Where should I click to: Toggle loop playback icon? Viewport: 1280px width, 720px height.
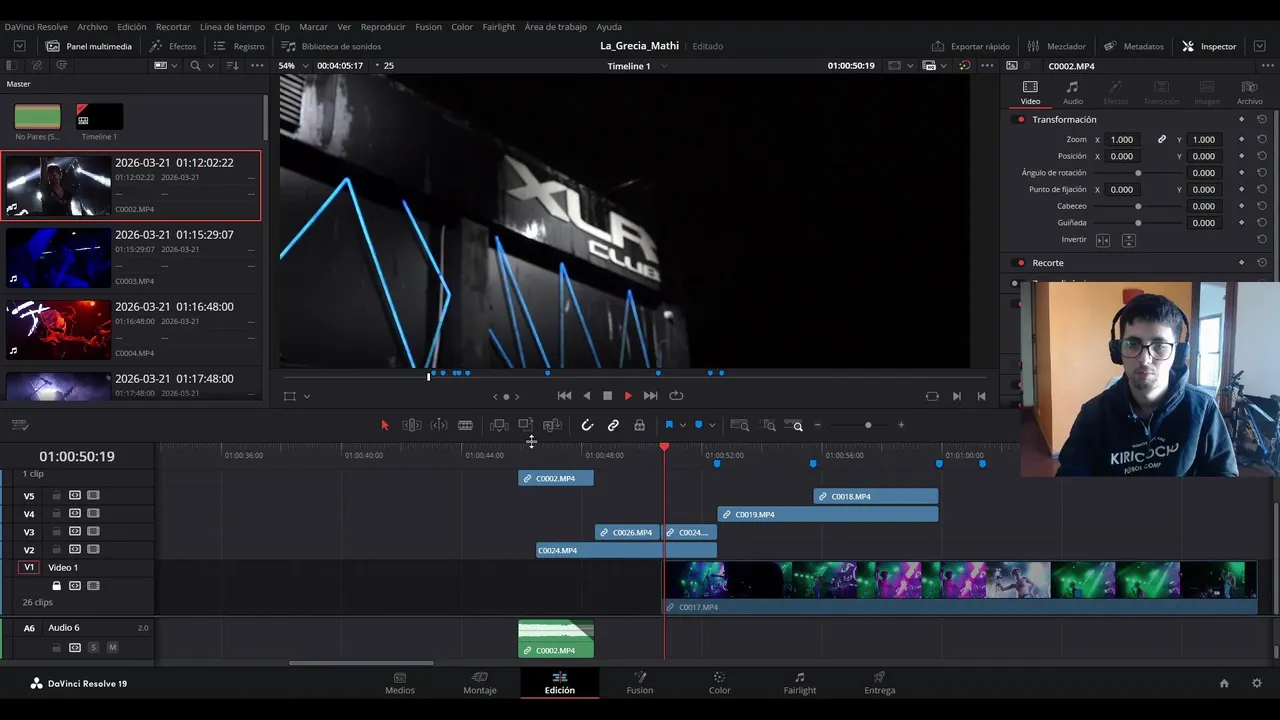[676, 396]
